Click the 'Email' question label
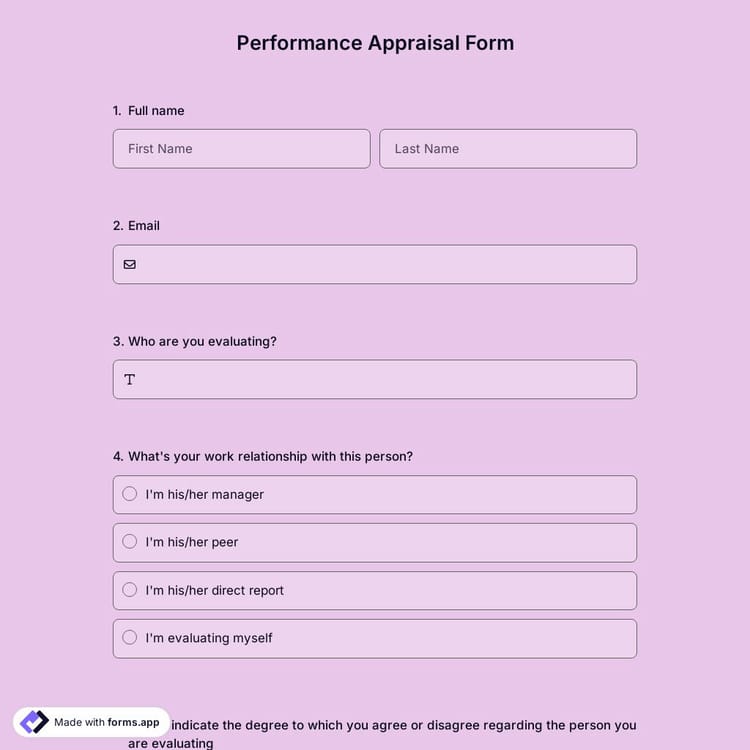Viewport: 750px width, 750px height. pyautogui.click(x=144, y=226)
